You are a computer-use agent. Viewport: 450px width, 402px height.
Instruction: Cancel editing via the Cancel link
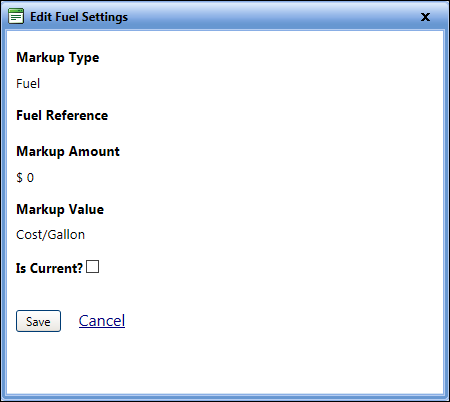(102, 321)
